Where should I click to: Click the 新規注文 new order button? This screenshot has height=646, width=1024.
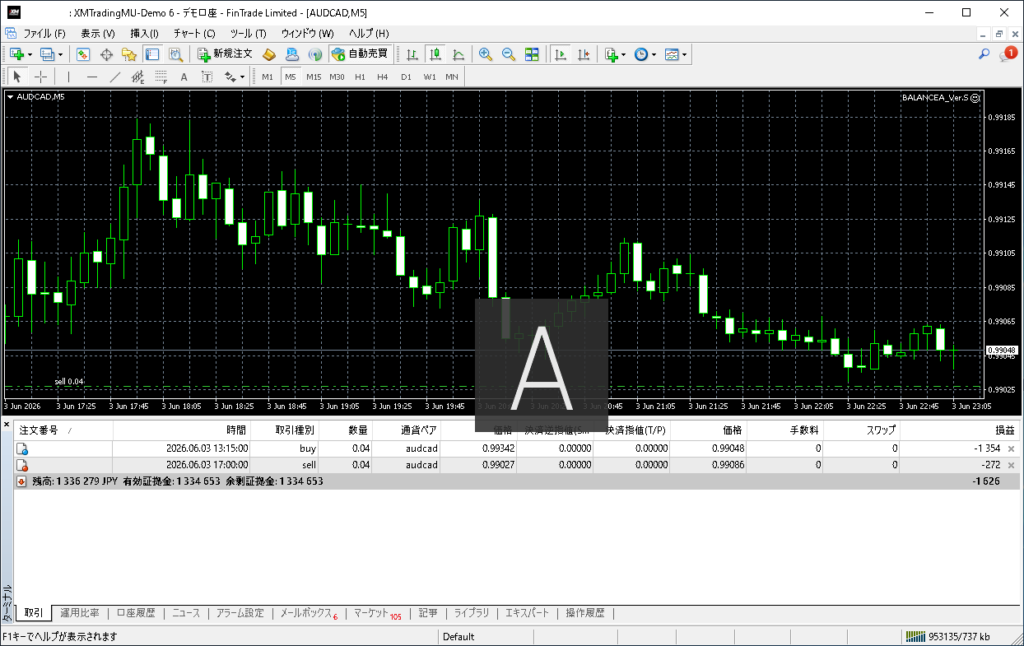coord(225,54)
